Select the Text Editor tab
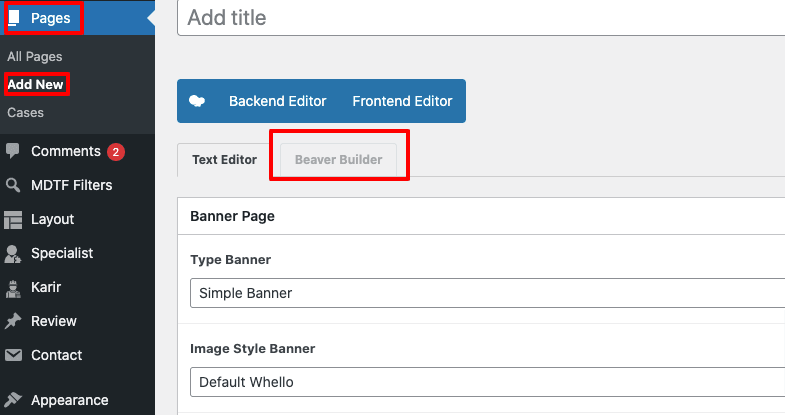The height and width of the screenshot is (415, 785). [224, 160]
